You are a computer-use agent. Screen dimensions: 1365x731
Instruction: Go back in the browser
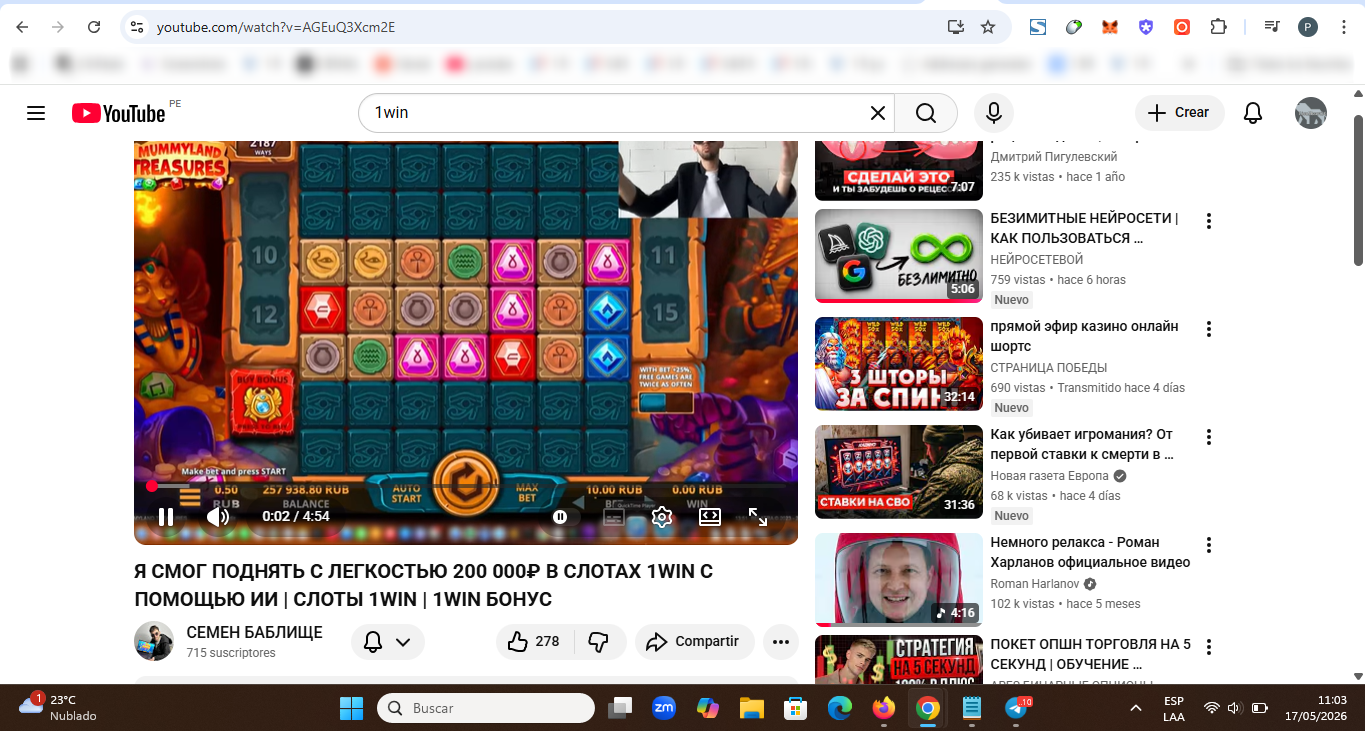coord(22,27)
